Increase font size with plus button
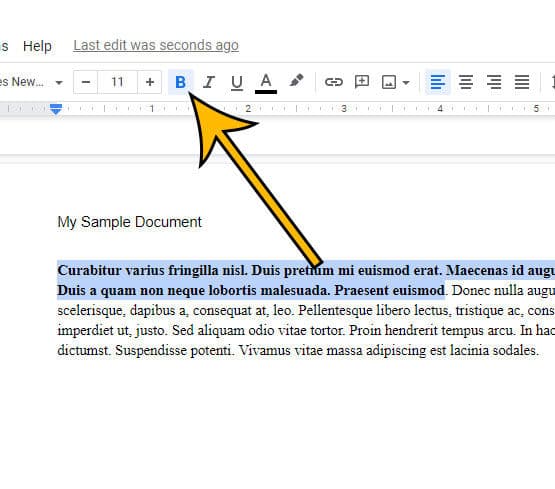 [x=150, y=82]
